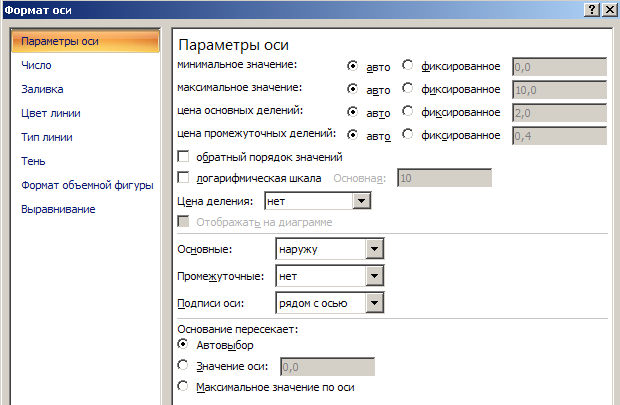This screenshot has height=405, width=620.
Task: Click the minimum value field showing 0,0
Action: 560,67
